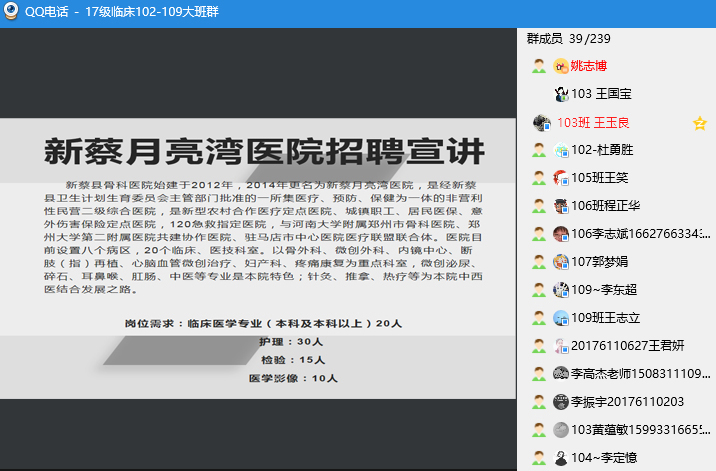Image resolution: width=716 pixels, height=471 pixels.
Task: Click the 群成员 39/239 header
Action: (x=568, y=38)
